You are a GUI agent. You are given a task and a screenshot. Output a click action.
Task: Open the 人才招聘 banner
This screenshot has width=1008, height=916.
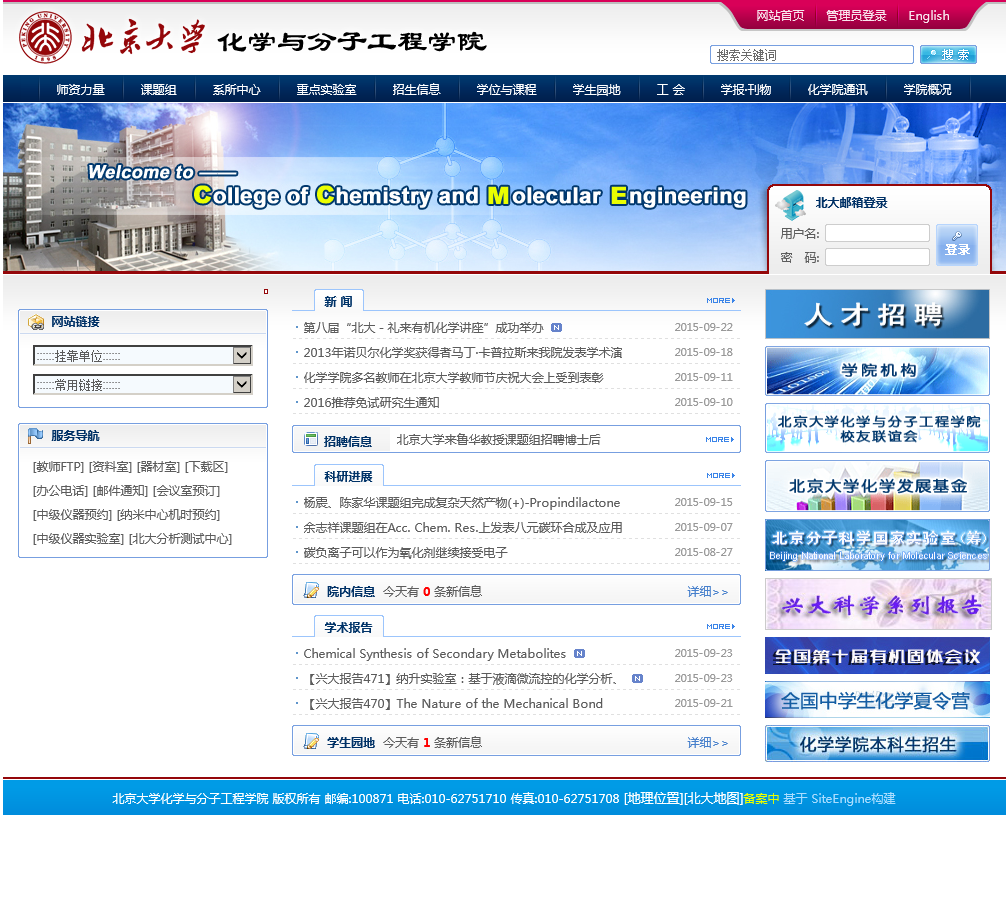pyautogui.click(x=877, y=314)
